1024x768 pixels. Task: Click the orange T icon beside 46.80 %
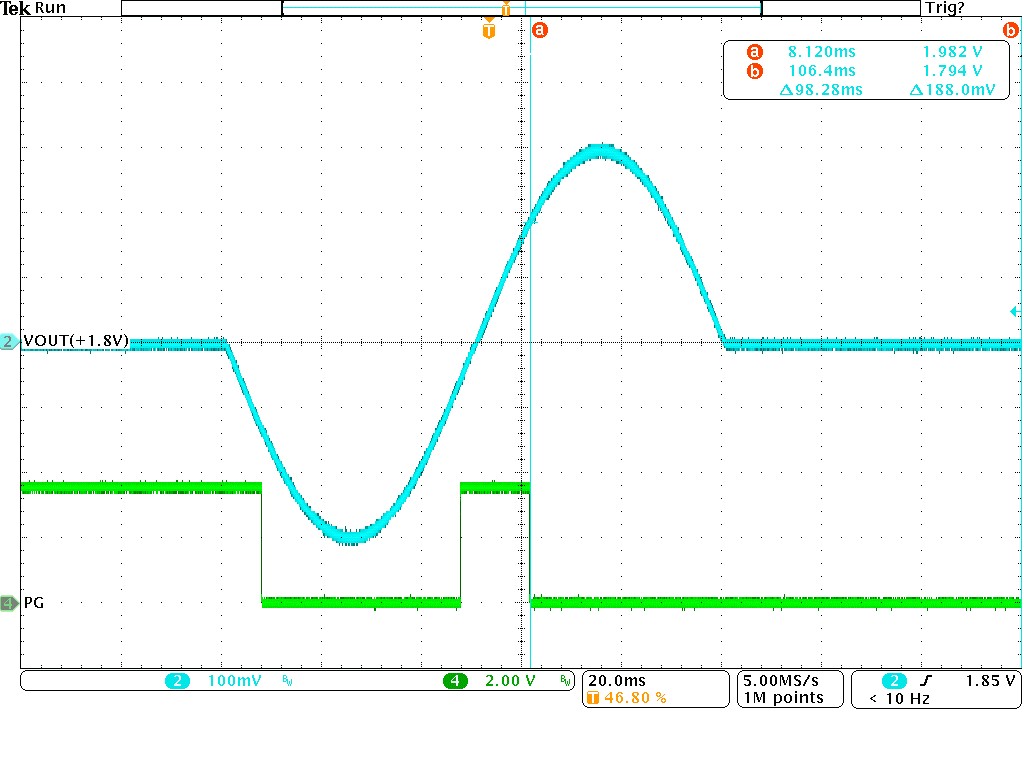[x=594, y=698]
